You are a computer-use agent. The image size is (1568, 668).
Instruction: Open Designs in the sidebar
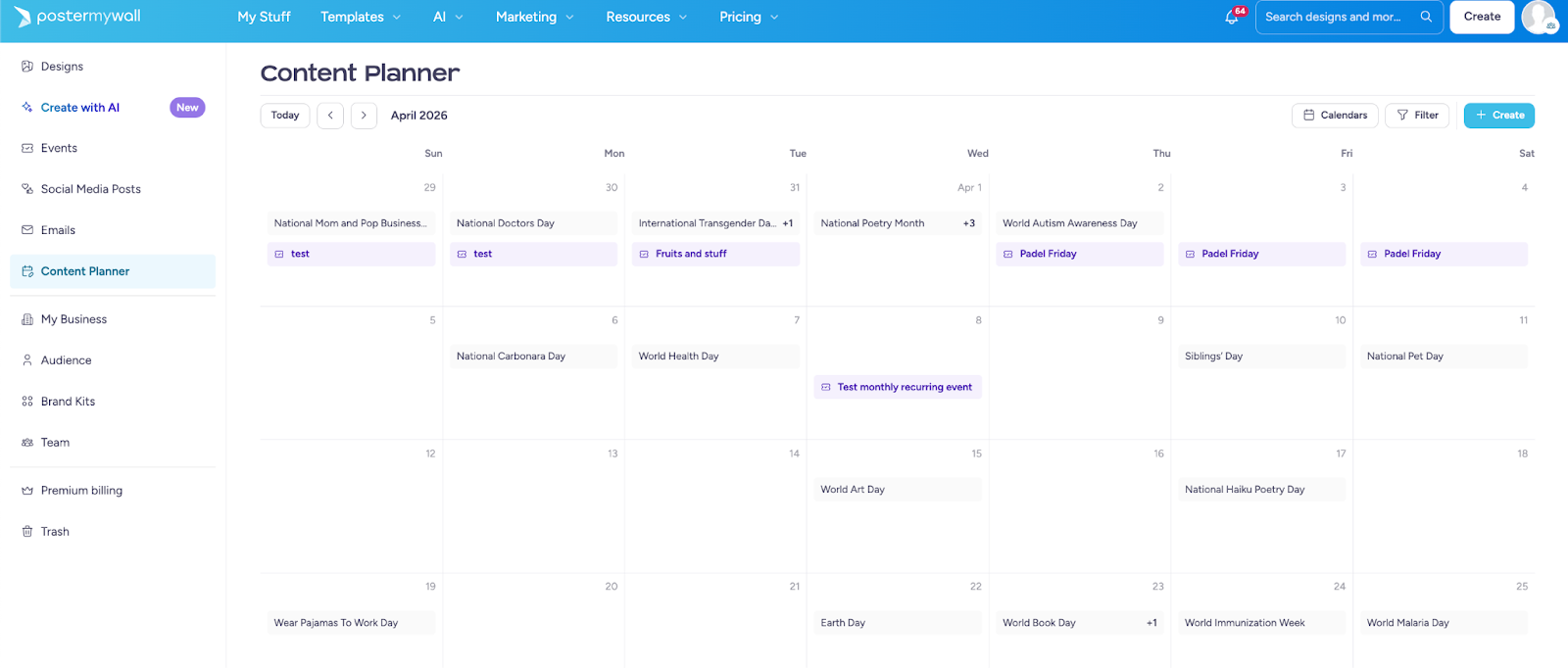click(x=62, y=67)
